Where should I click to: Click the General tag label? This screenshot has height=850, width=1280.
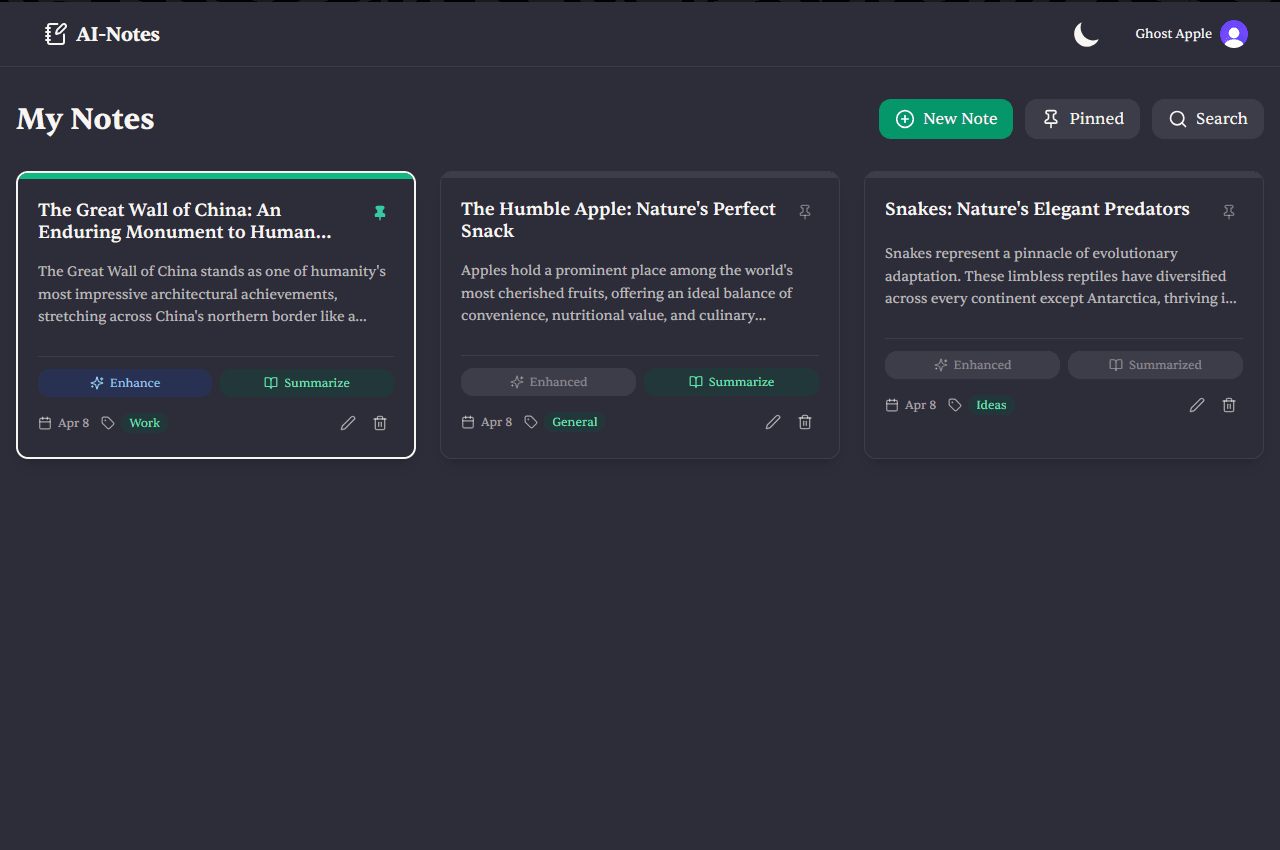pyautogui.click(x=575, y=422)
